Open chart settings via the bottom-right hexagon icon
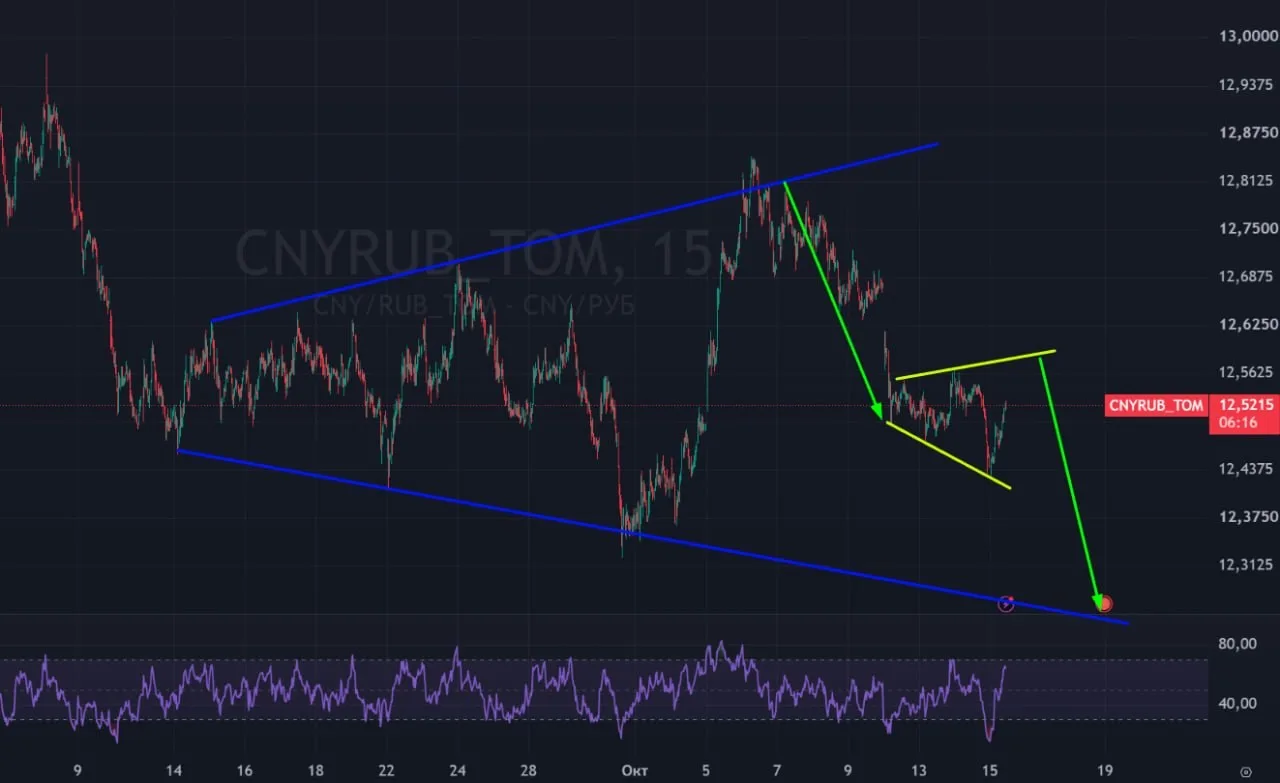This screenshot has width=1280, height=783. click(1245, 771)
